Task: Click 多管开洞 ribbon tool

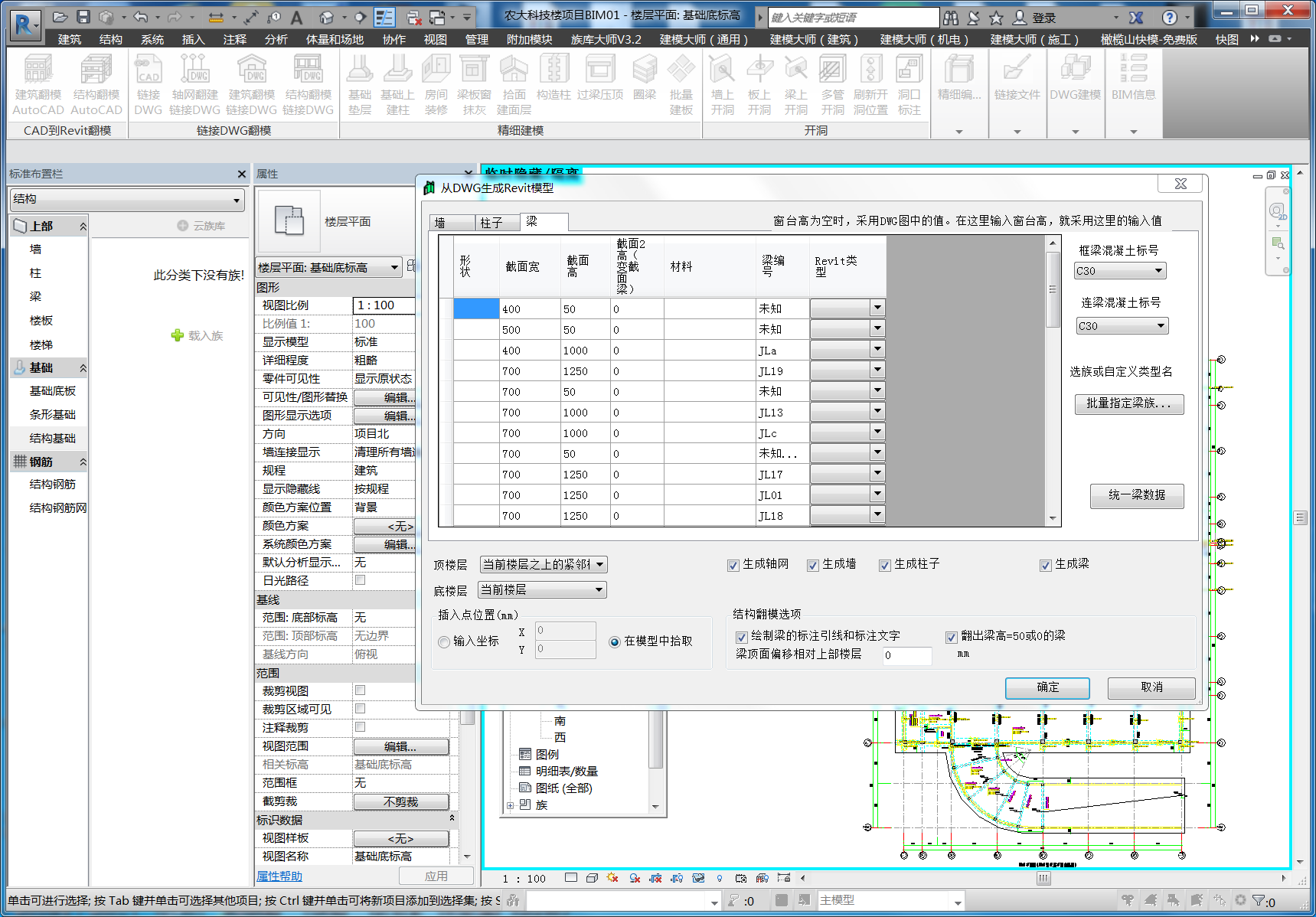Action: (832, 85)
